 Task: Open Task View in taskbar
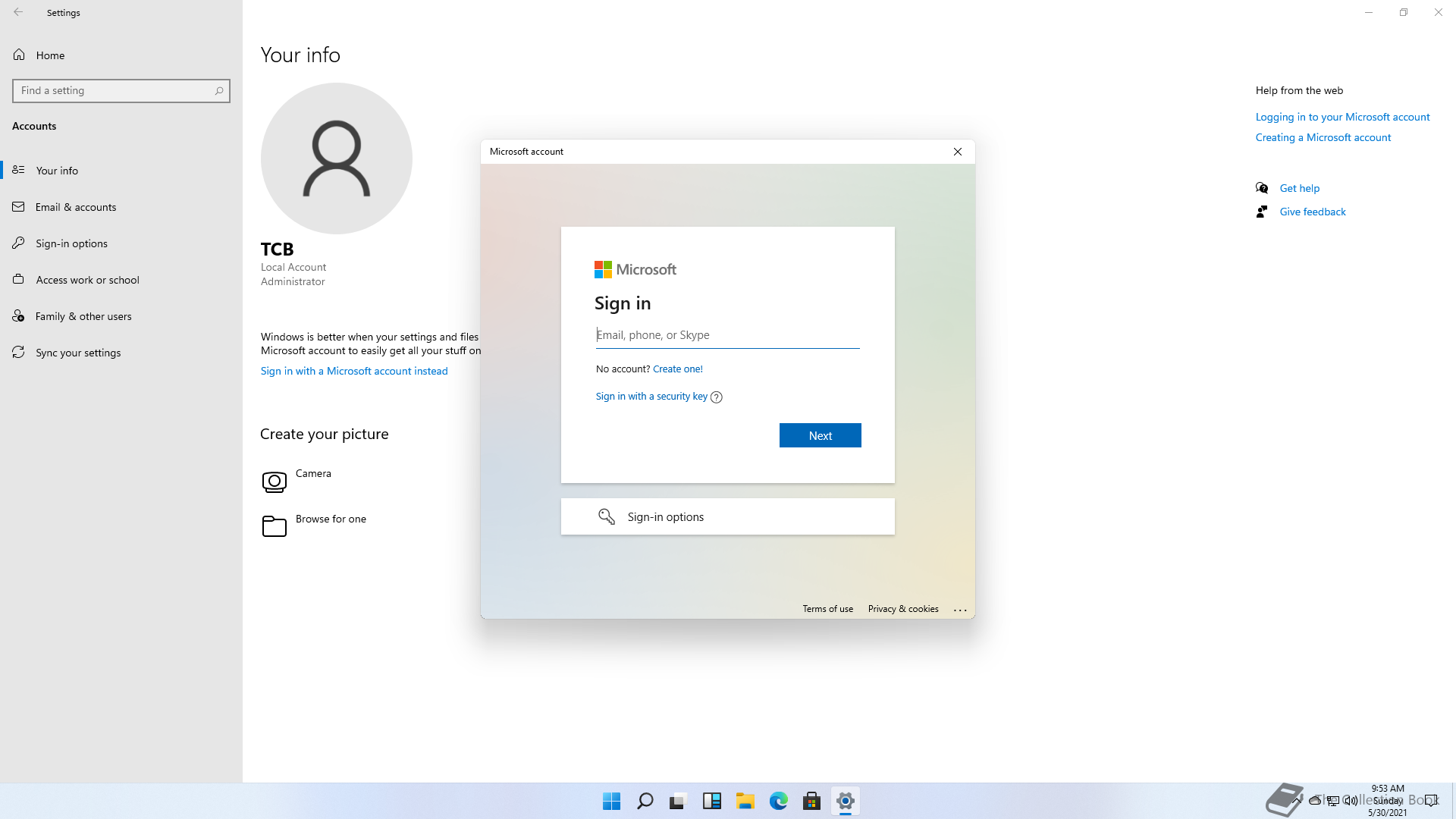click(678, 801)
